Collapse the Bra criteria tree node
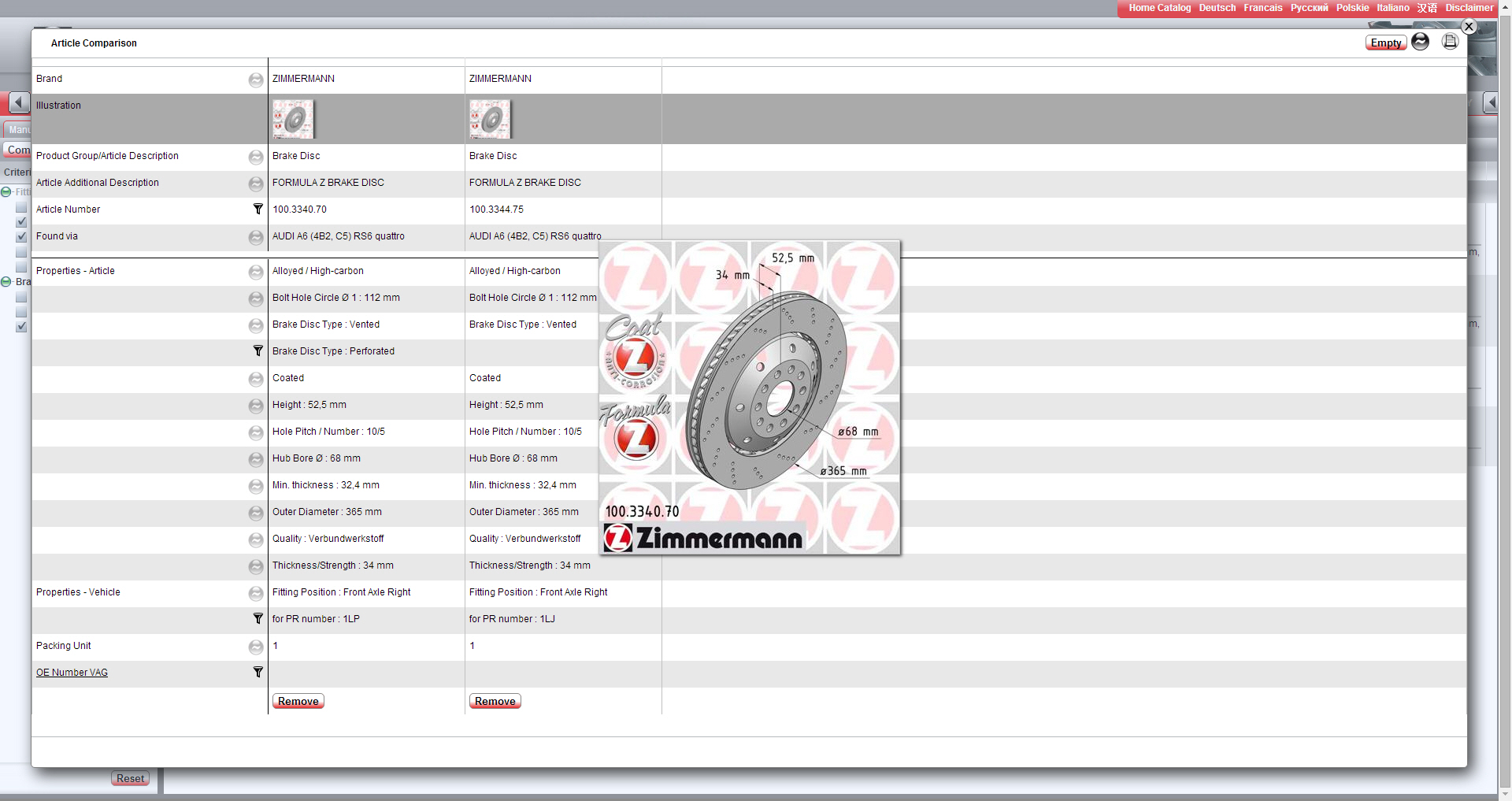 [6, 282]
